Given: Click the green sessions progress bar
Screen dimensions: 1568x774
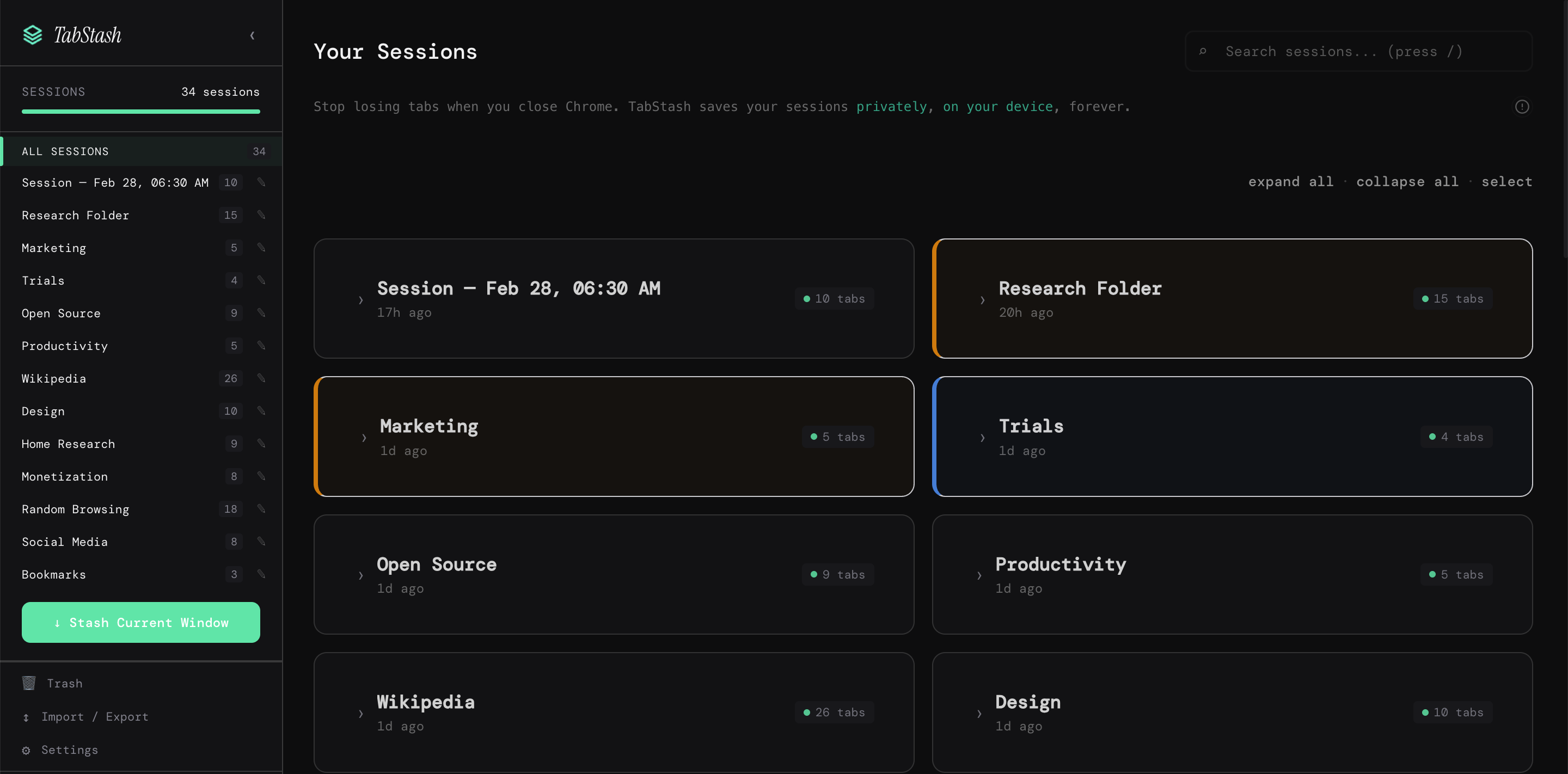Looking at the screenshot, I should [140, 113].
